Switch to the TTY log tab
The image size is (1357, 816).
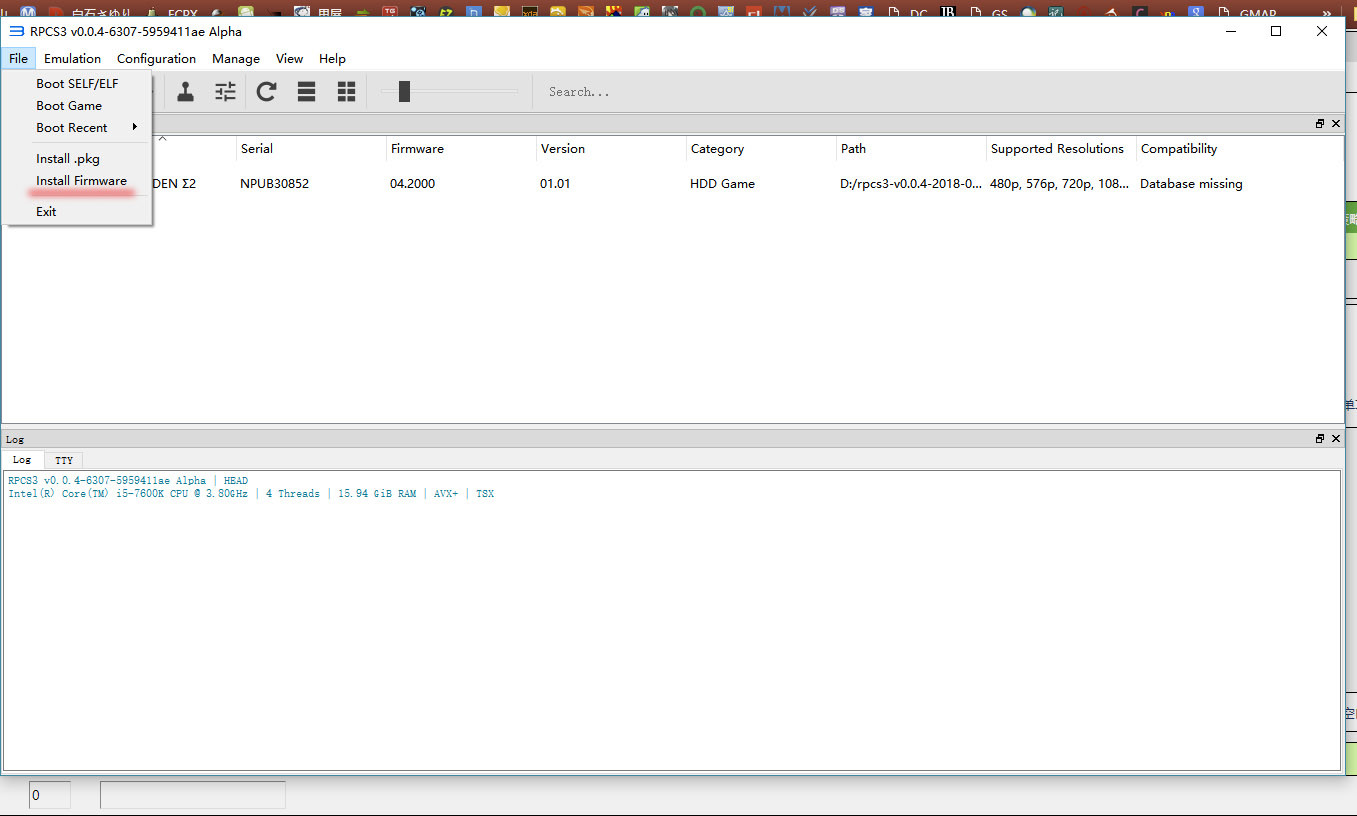[64, 460]
